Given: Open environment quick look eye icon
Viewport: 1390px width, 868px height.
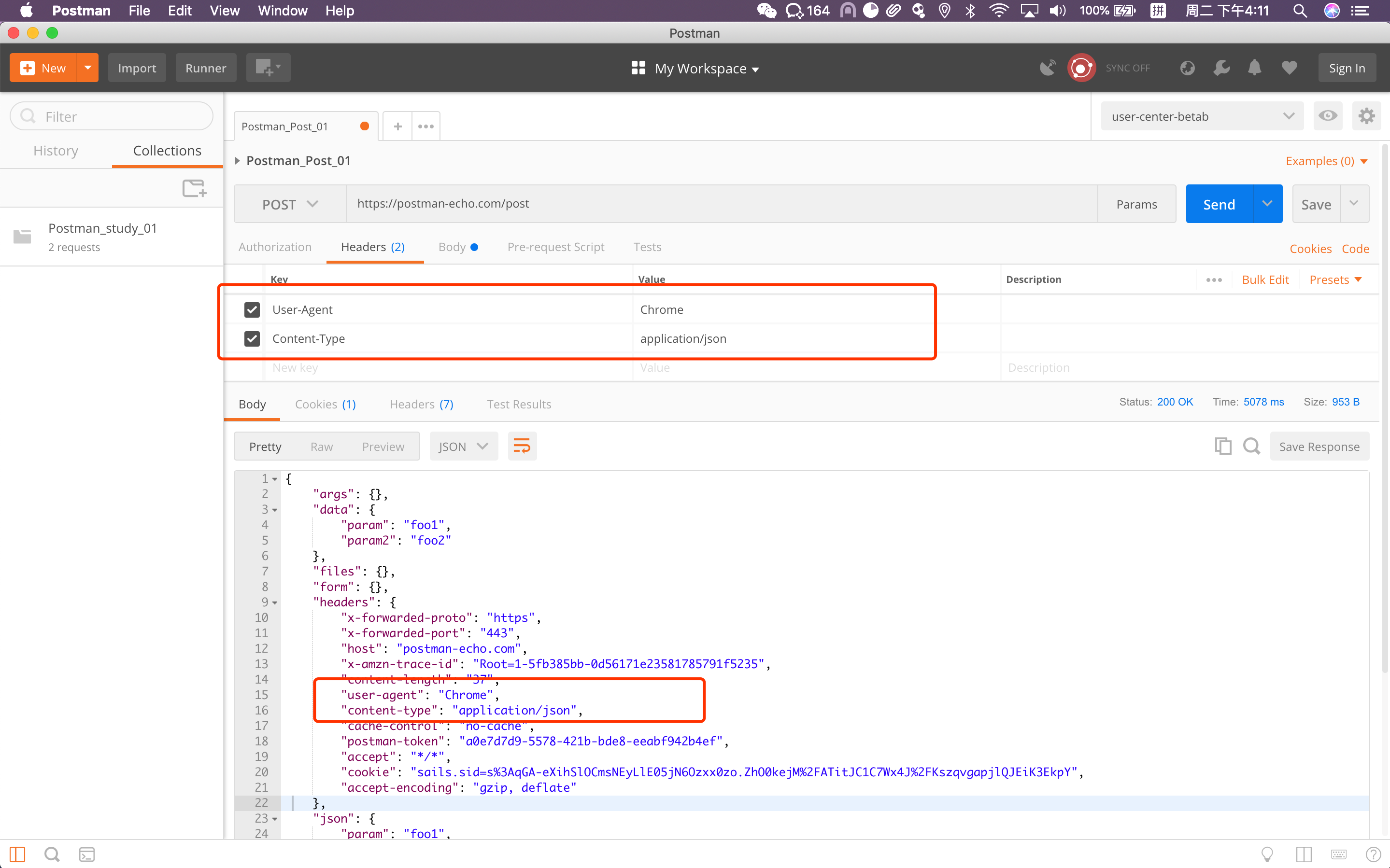Looking at the screenshot, I should pyautogui.click(x=1327, y=116).
